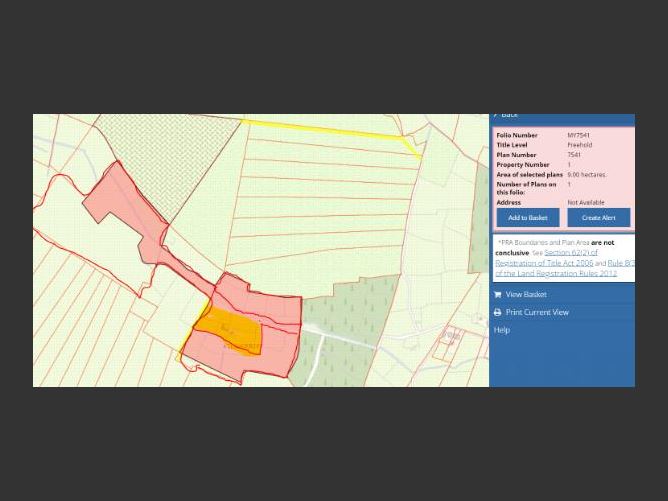Click the Not Available address value
The width and height of the screenshot is (668, 501).
[585, 202]
